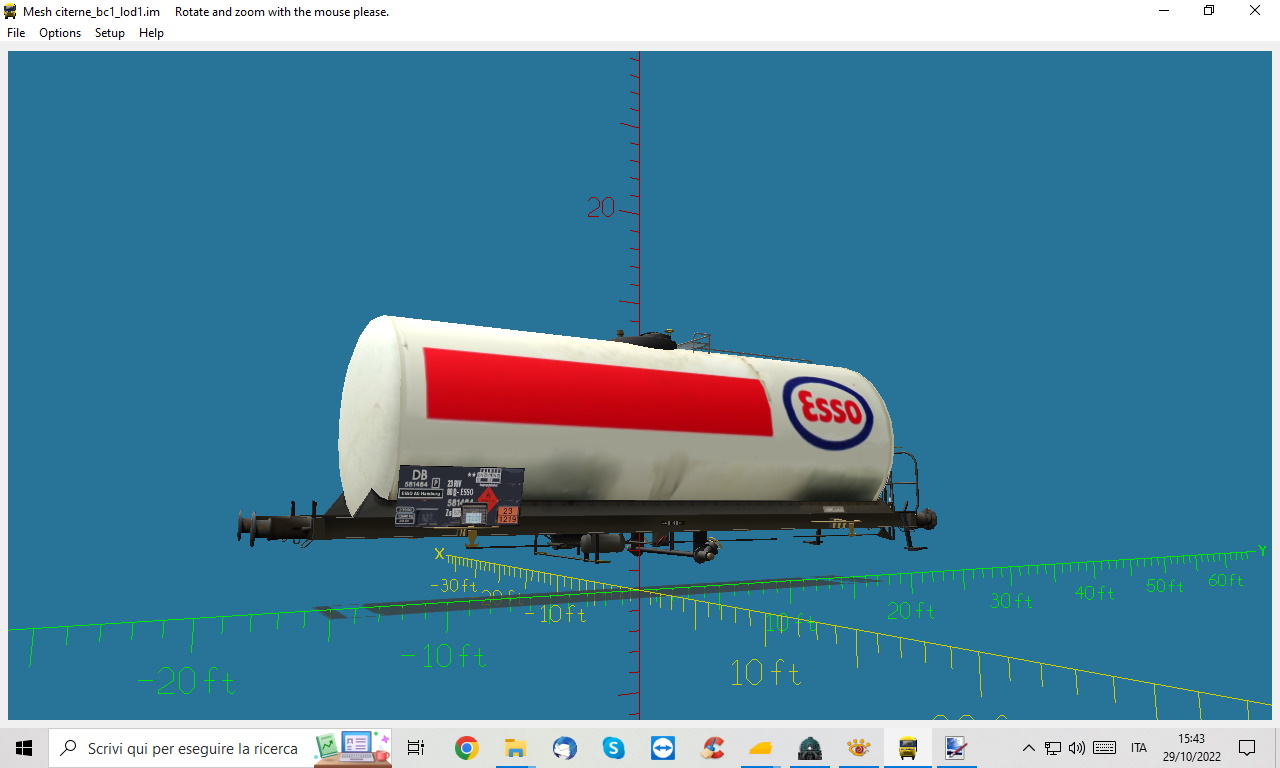Switch the ITA input language
The image size is (1280, 768).
click(1139, 748)
